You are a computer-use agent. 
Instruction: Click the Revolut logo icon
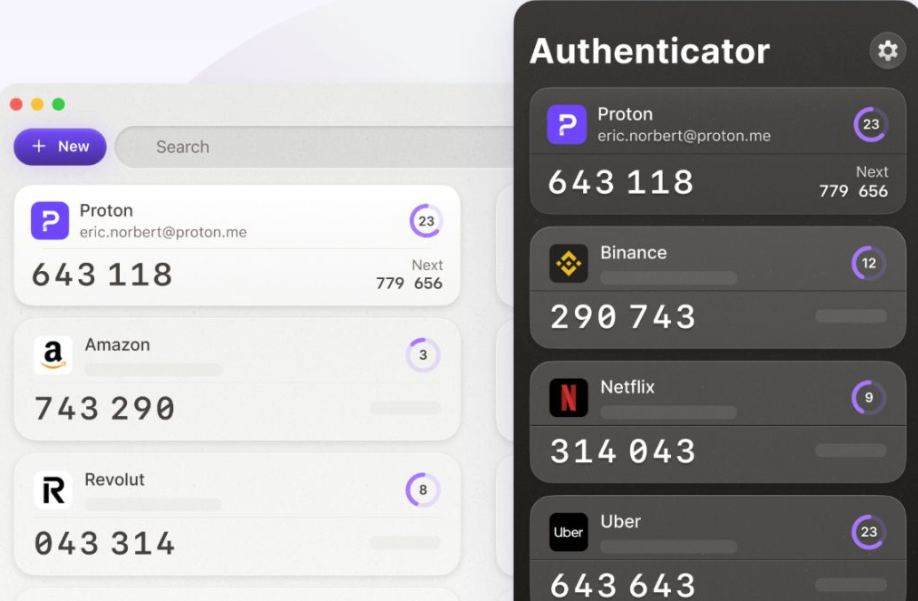coord(53,490)
